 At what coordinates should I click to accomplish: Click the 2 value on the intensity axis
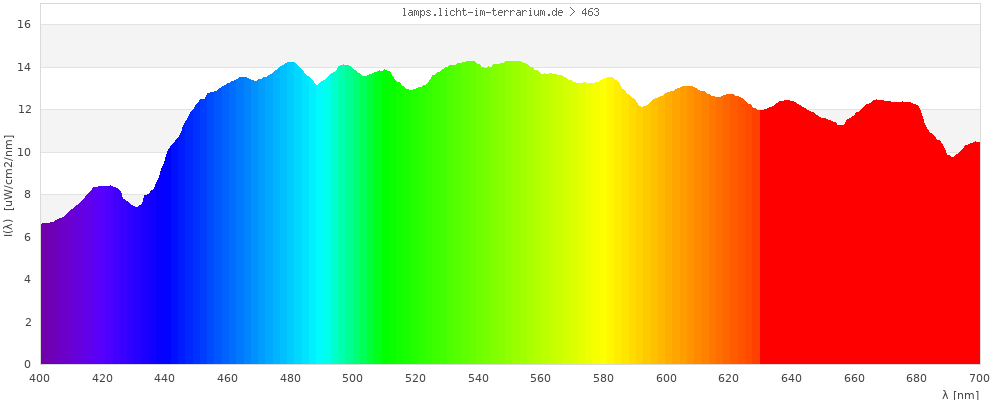coord(28,322)
